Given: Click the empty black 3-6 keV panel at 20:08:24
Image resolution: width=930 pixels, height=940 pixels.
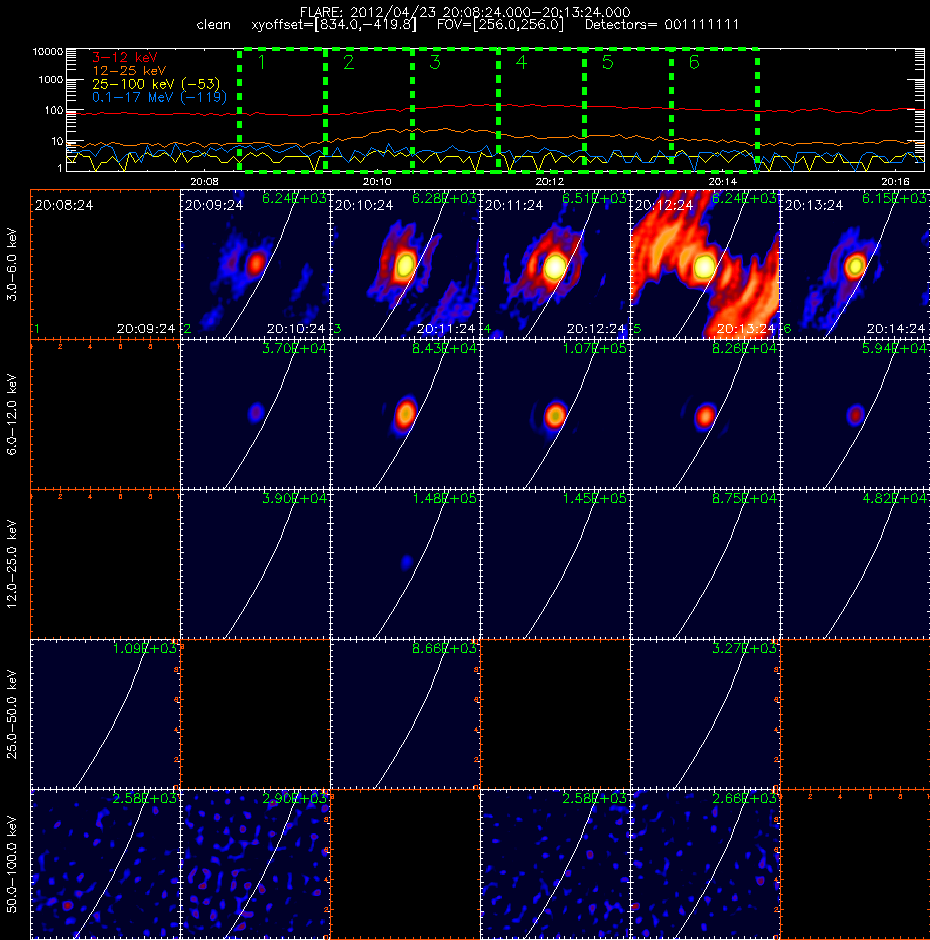Looking at the screenshot, I should (x=106, y=264).
